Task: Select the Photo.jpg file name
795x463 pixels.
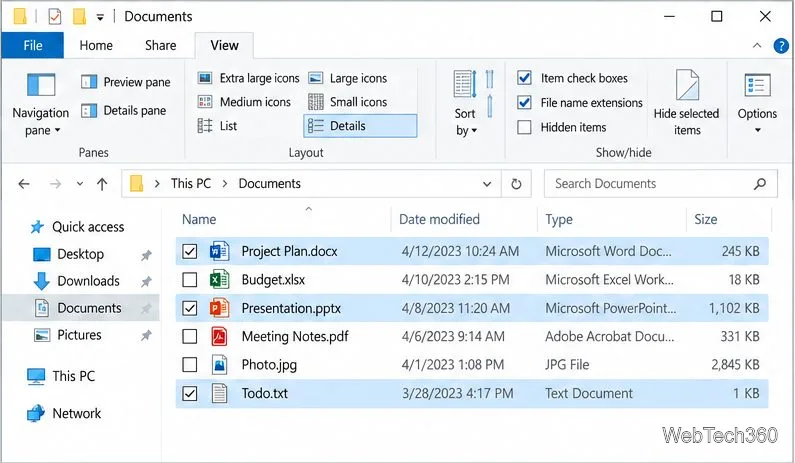Action: click(269, 365)
